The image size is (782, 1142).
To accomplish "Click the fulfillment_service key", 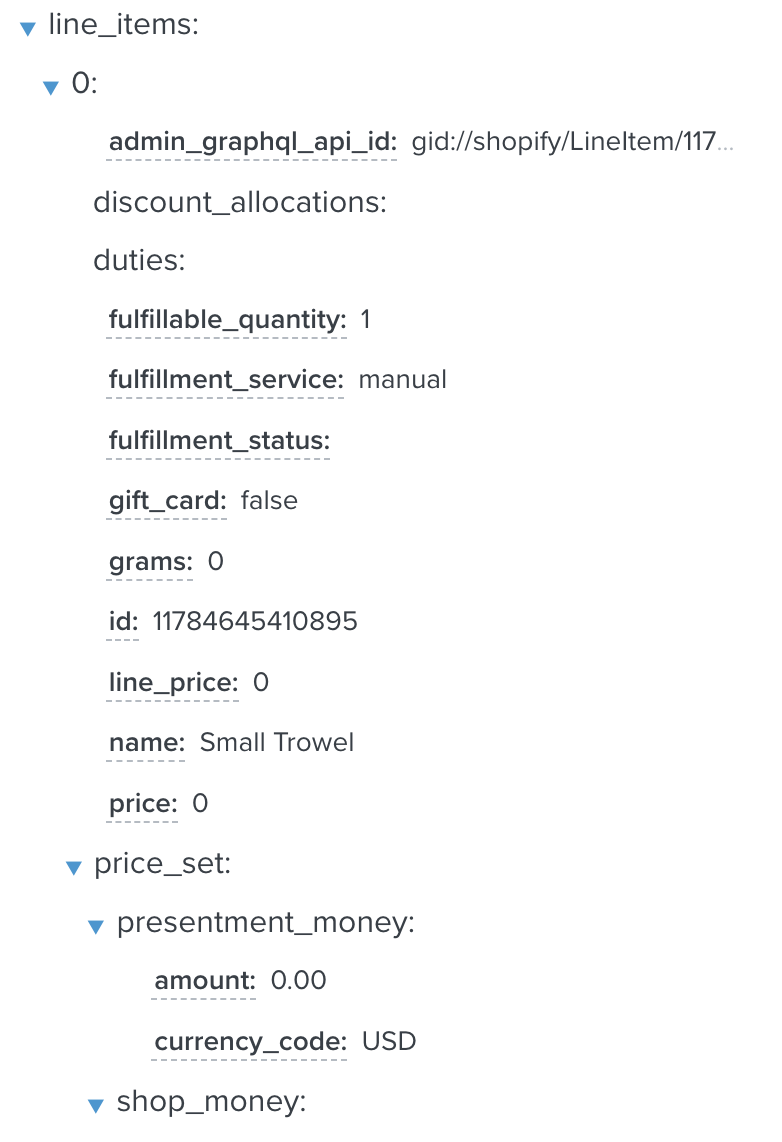I will (x=224, y=380).
